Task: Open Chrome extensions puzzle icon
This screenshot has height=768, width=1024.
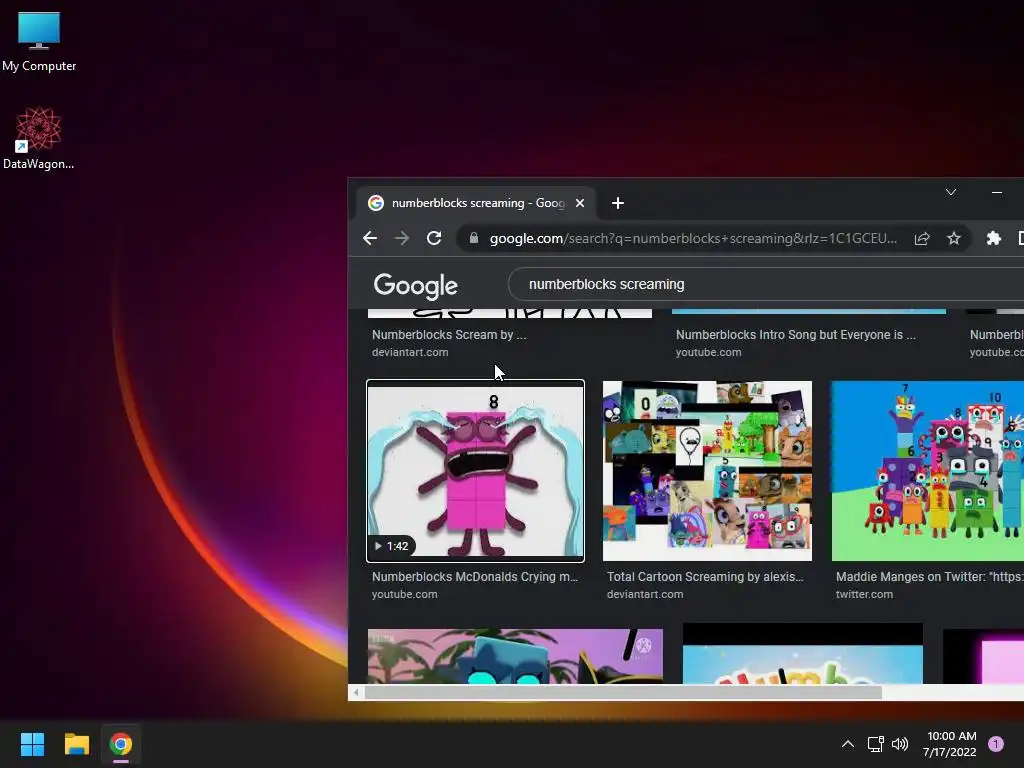Action: [x=993, y=238]
